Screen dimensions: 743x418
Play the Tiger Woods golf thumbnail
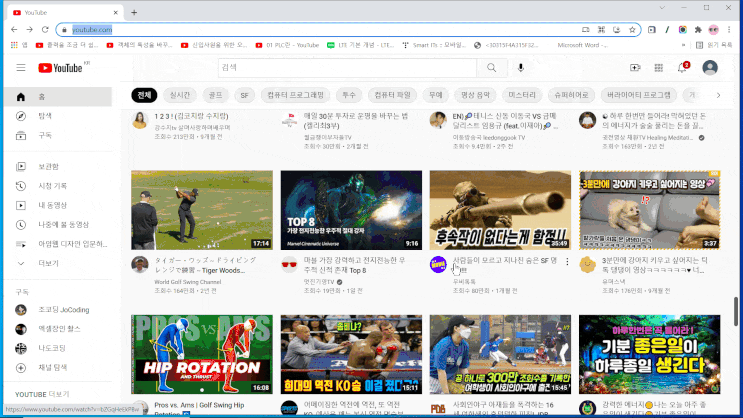(x=202, y=210)
